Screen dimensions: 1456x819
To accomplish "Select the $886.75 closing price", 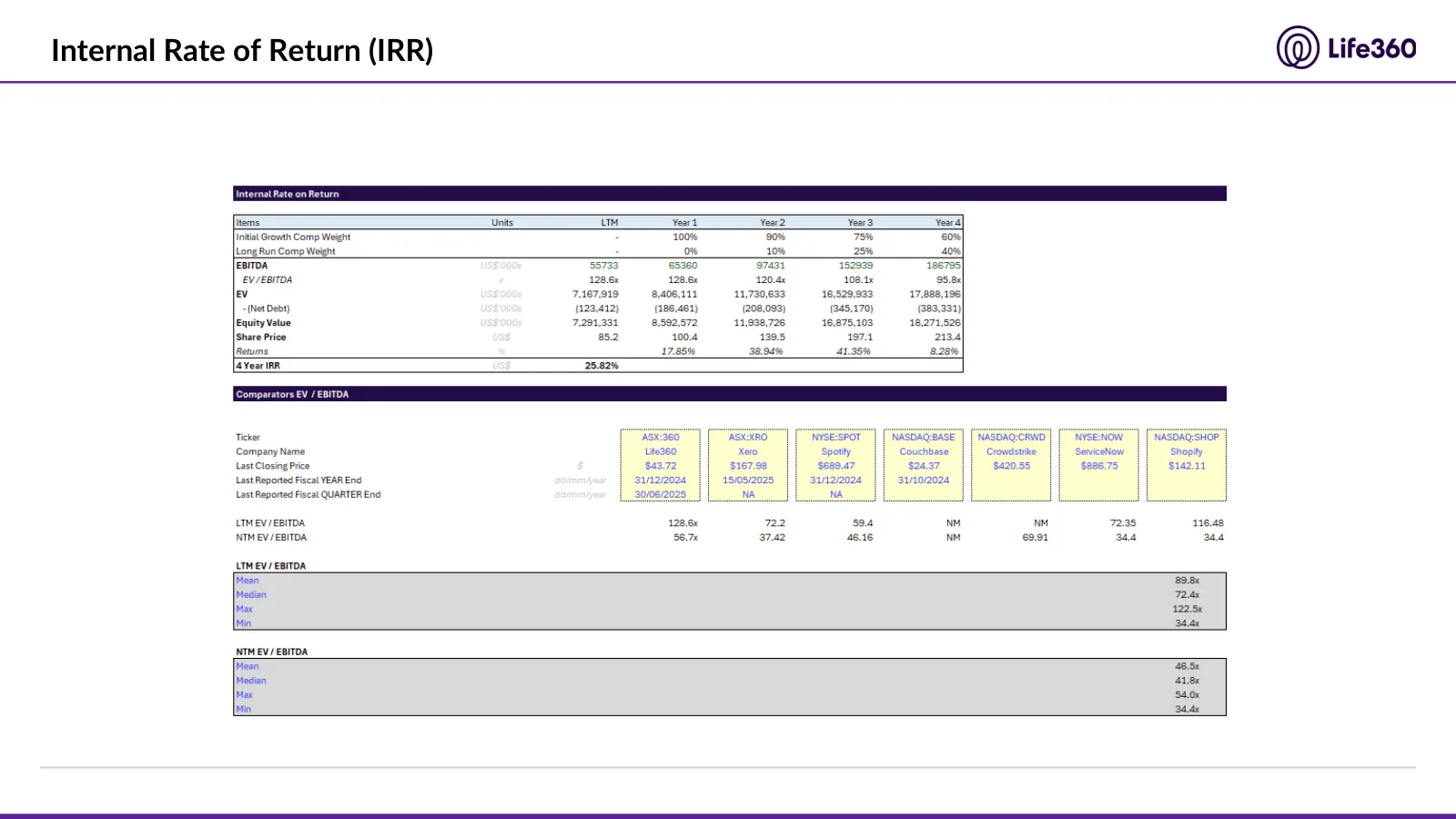I will pos(1099,466).
